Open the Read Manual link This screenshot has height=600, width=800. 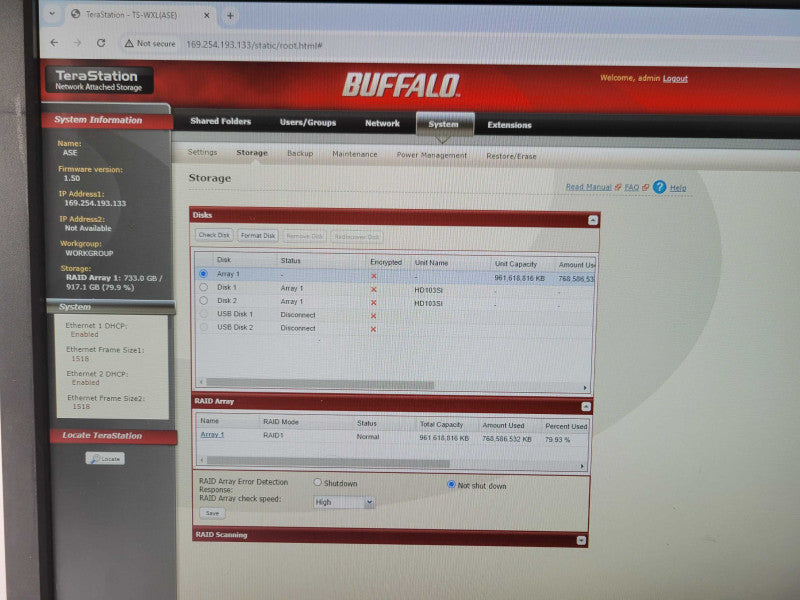tap(588, 187)
